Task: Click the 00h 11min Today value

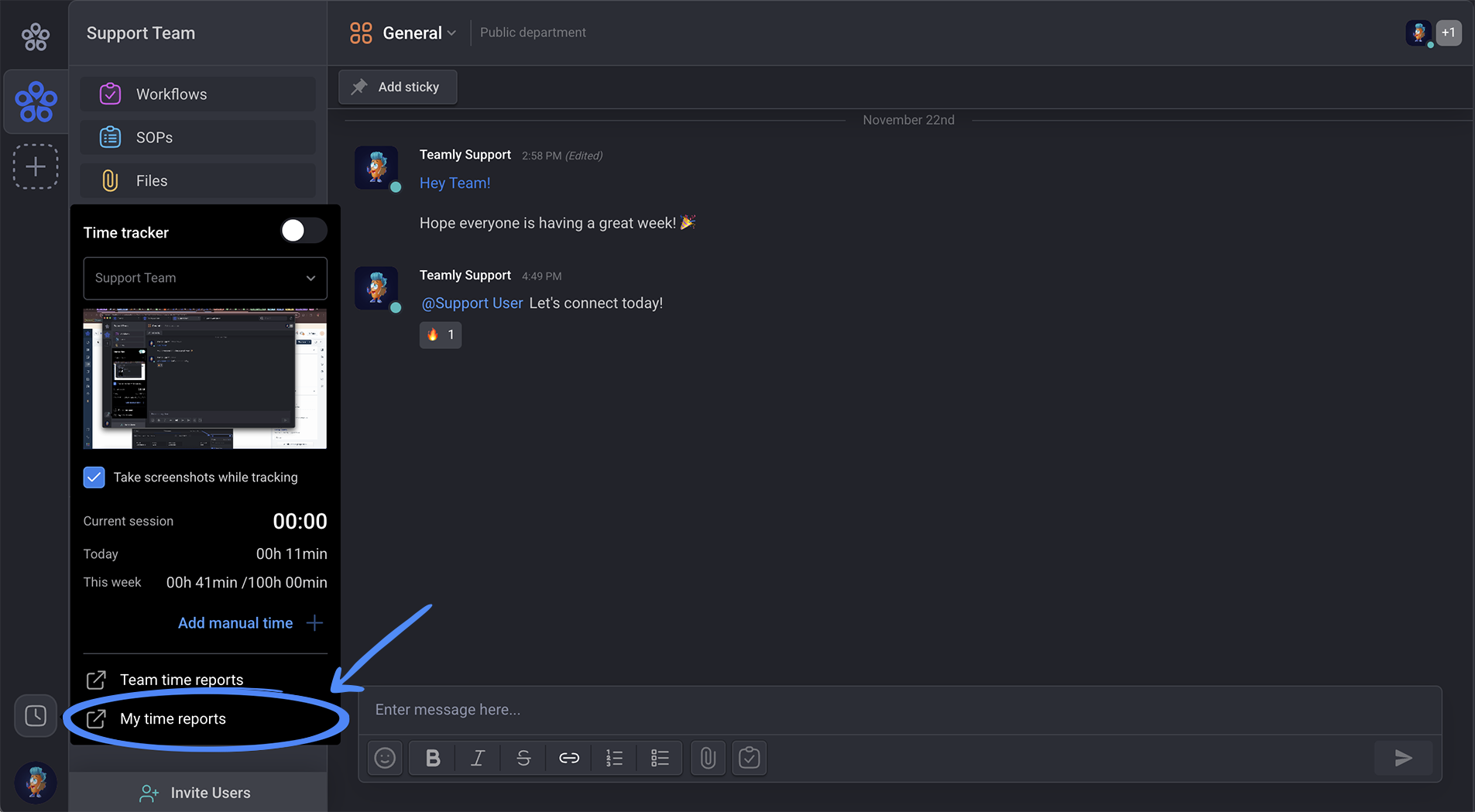Action: [291, 553]
